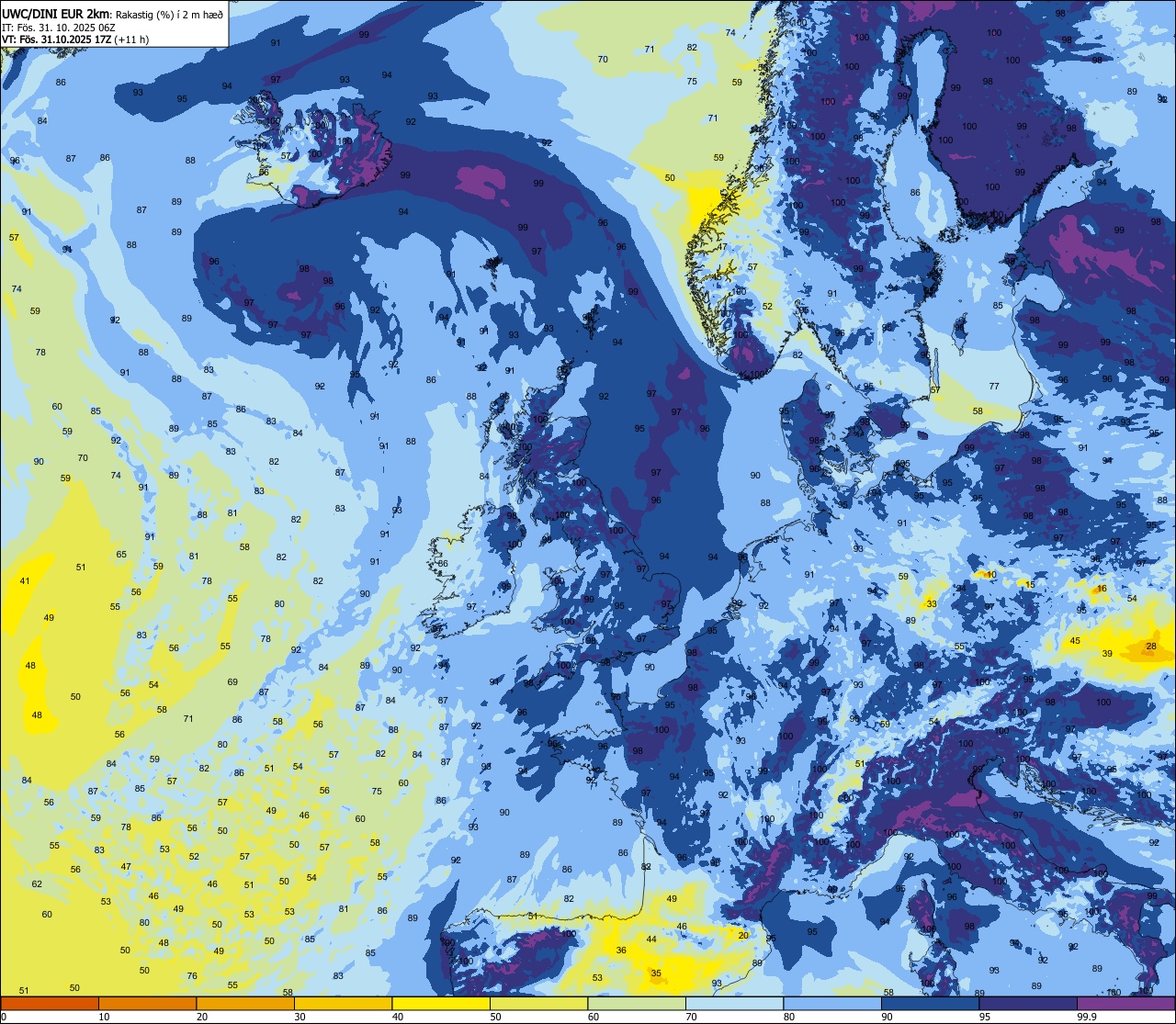Screen dimensions: 1176x1024
Task: Click the purple 99.9+ segment of the legend bar
Action: pyautogui.click(x=1126, y=1003)
